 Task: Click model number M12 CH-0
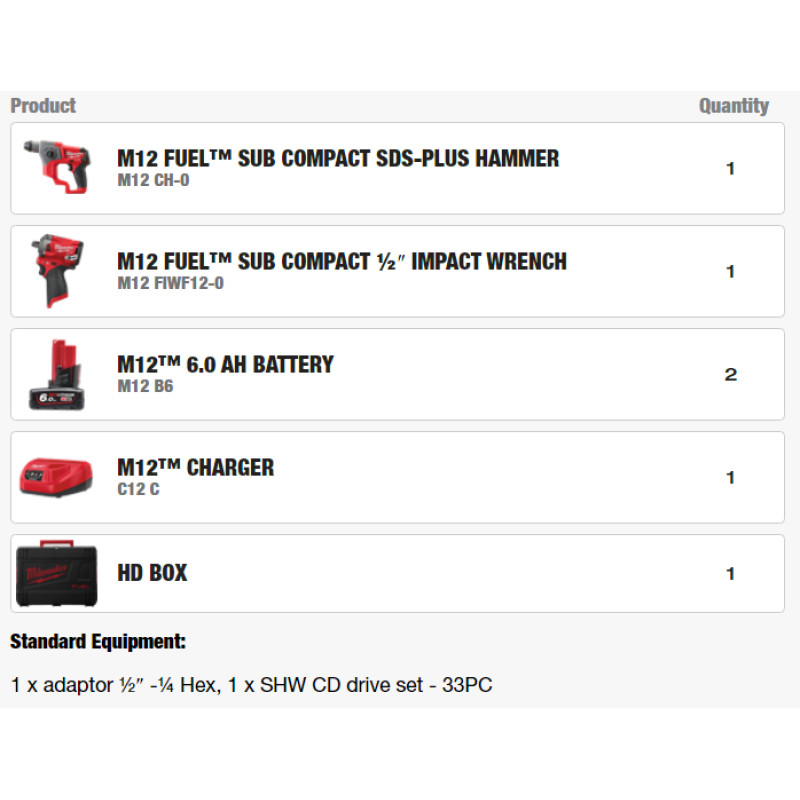pos(153,181)
